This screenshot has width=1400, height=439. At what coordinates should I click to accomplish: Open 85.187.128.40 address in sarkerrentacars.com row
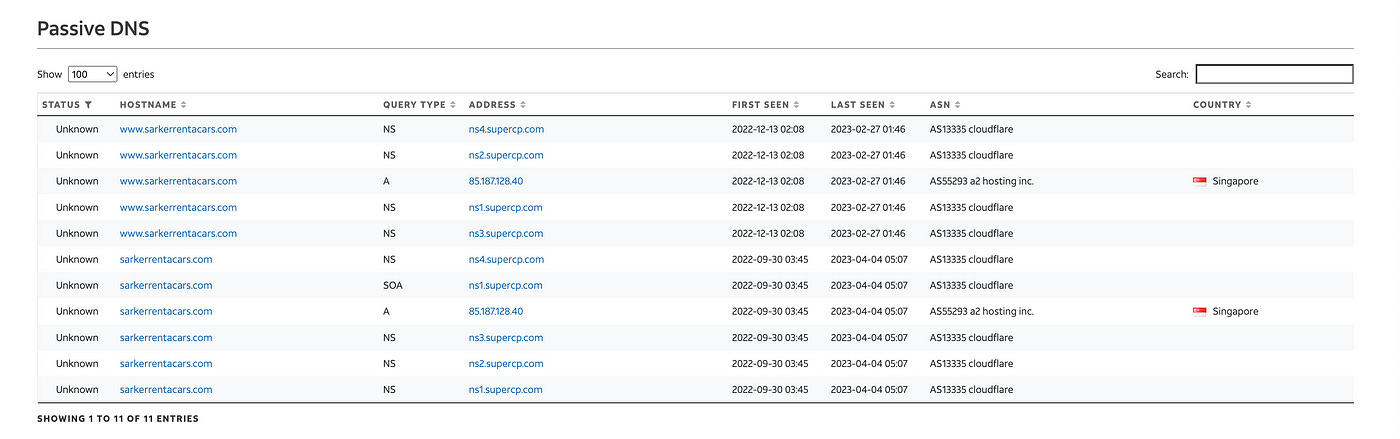pyautogui.click(x=496, y=311)
